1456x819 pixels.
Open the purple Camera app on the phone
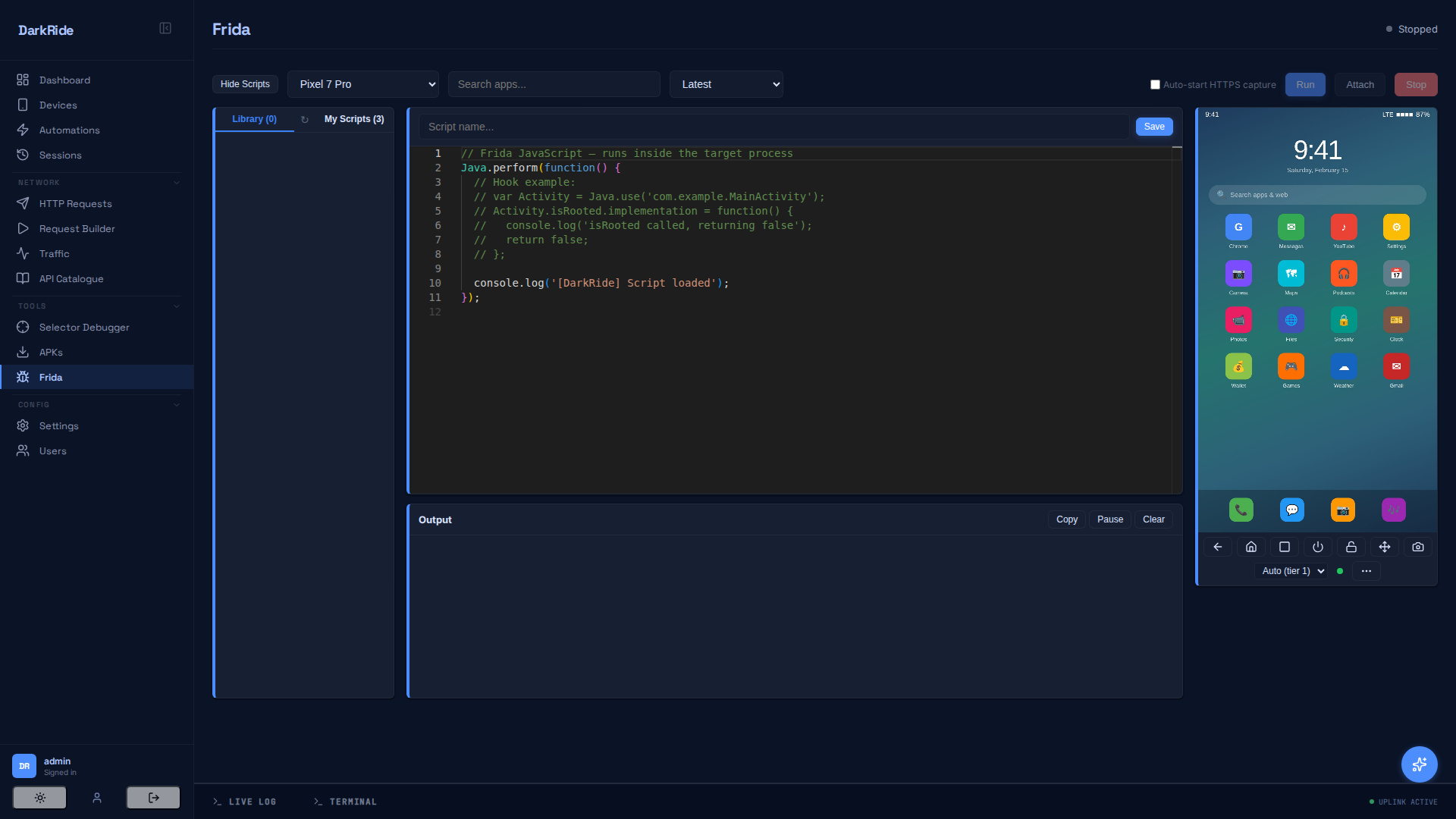(x=1238, y=274)
